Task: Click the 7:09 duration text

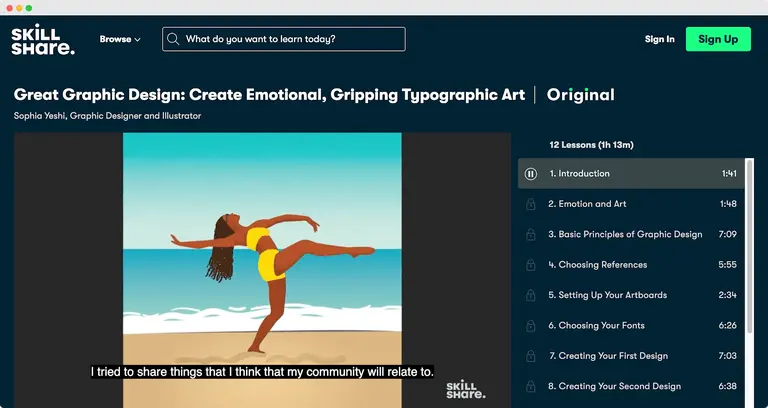Action: point(727,234)
